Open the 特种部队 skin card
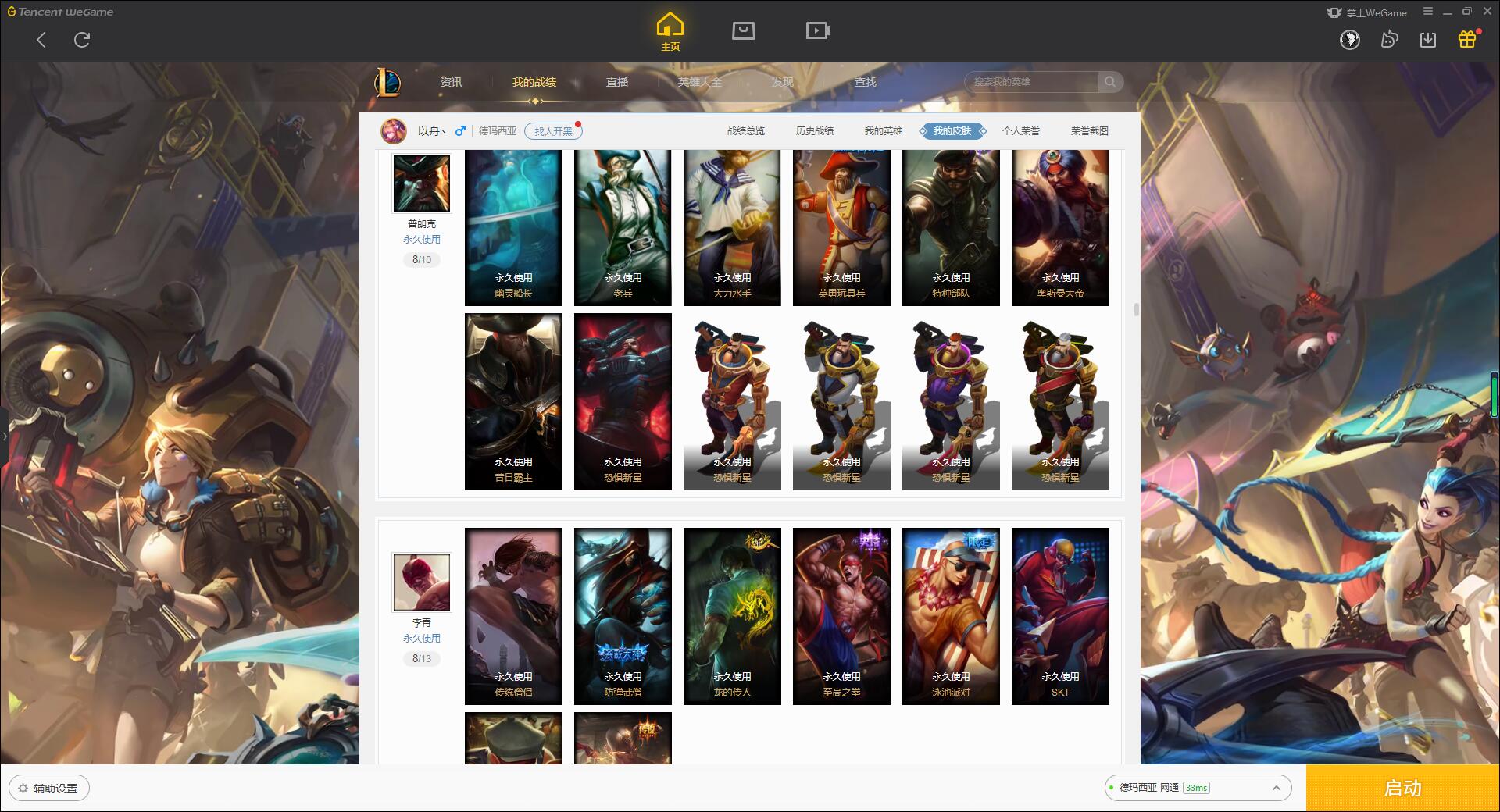1500x812 pixels. click(951, 227)
